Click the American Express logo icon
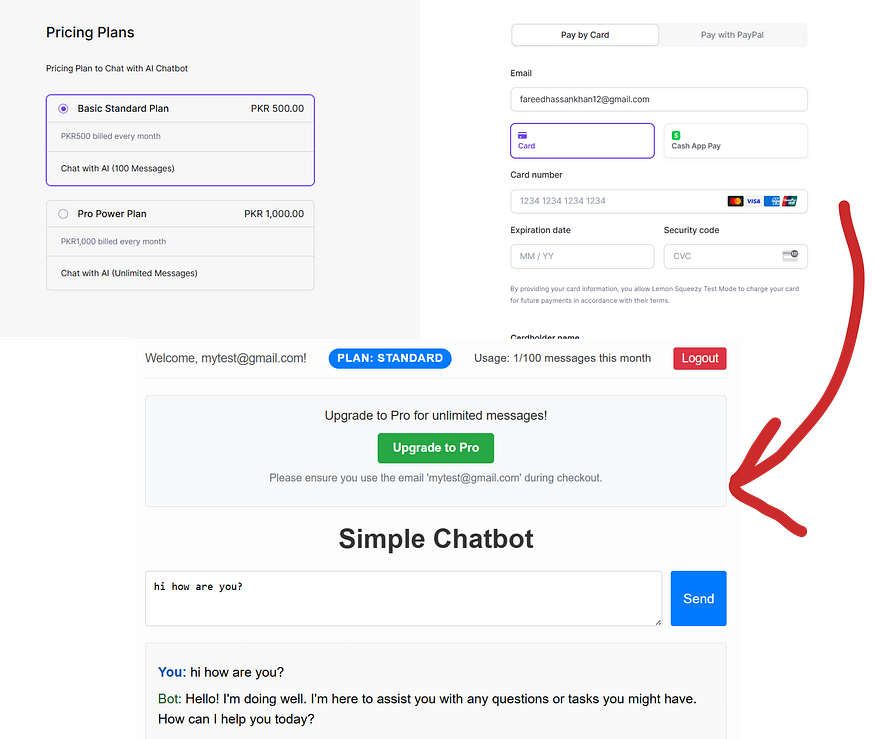Screen dimensions: 875x739 772,201
